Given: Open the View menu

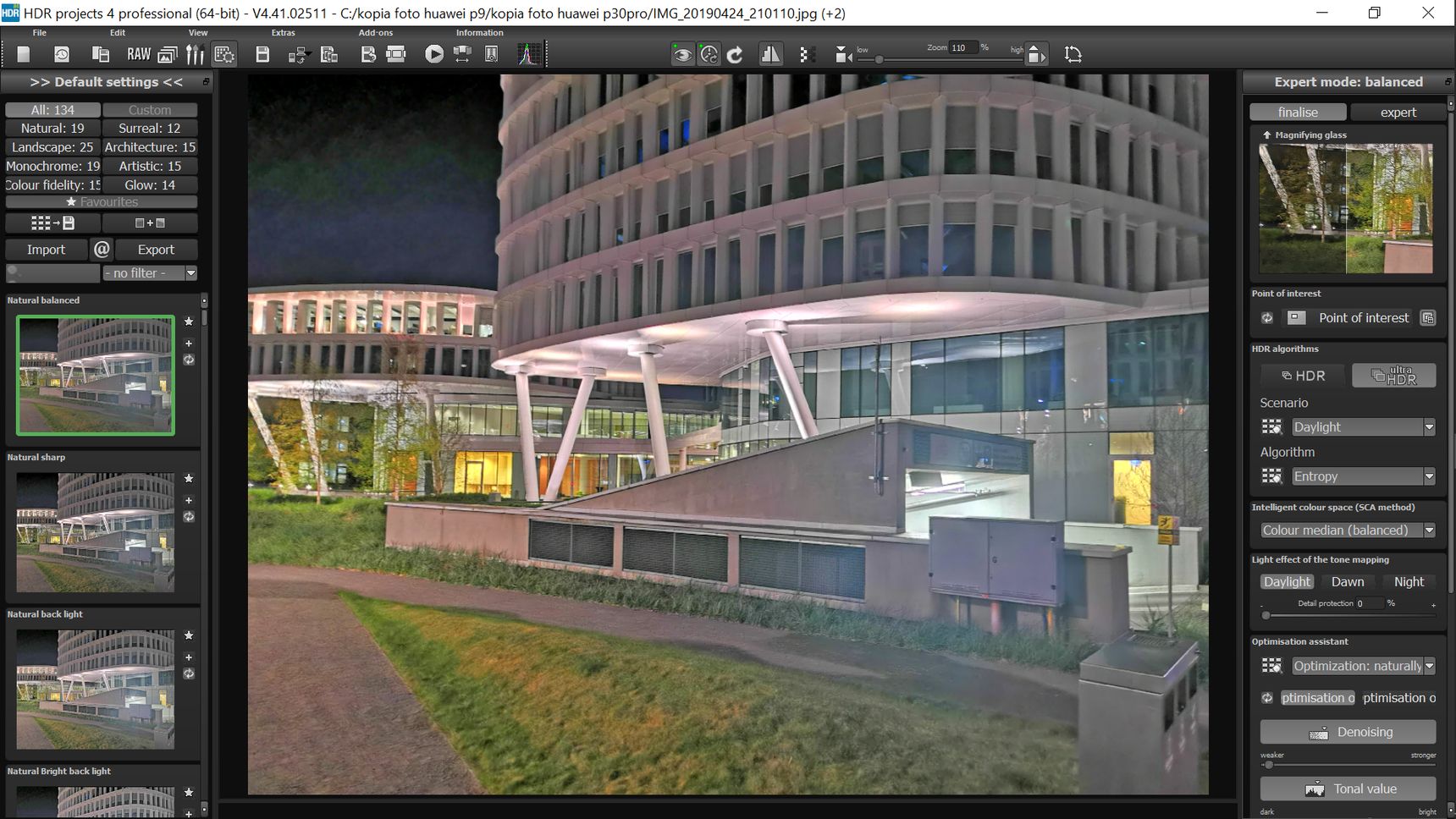Looking at the screenshot, I should pyautogui.click(x=198, y=33).
